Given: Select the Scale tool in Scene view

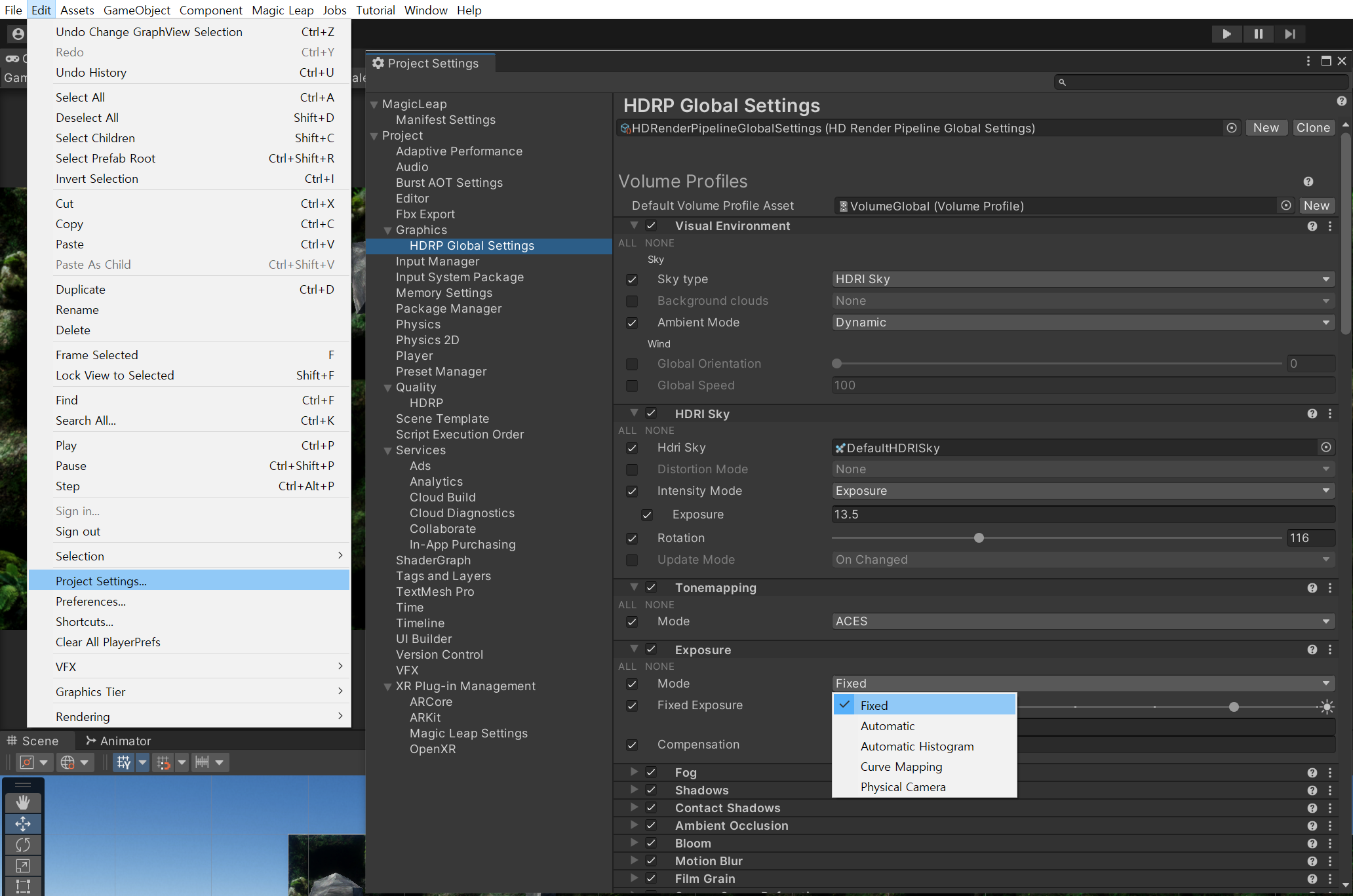Looking at the screenshot, I should click(x=23, y=865).
